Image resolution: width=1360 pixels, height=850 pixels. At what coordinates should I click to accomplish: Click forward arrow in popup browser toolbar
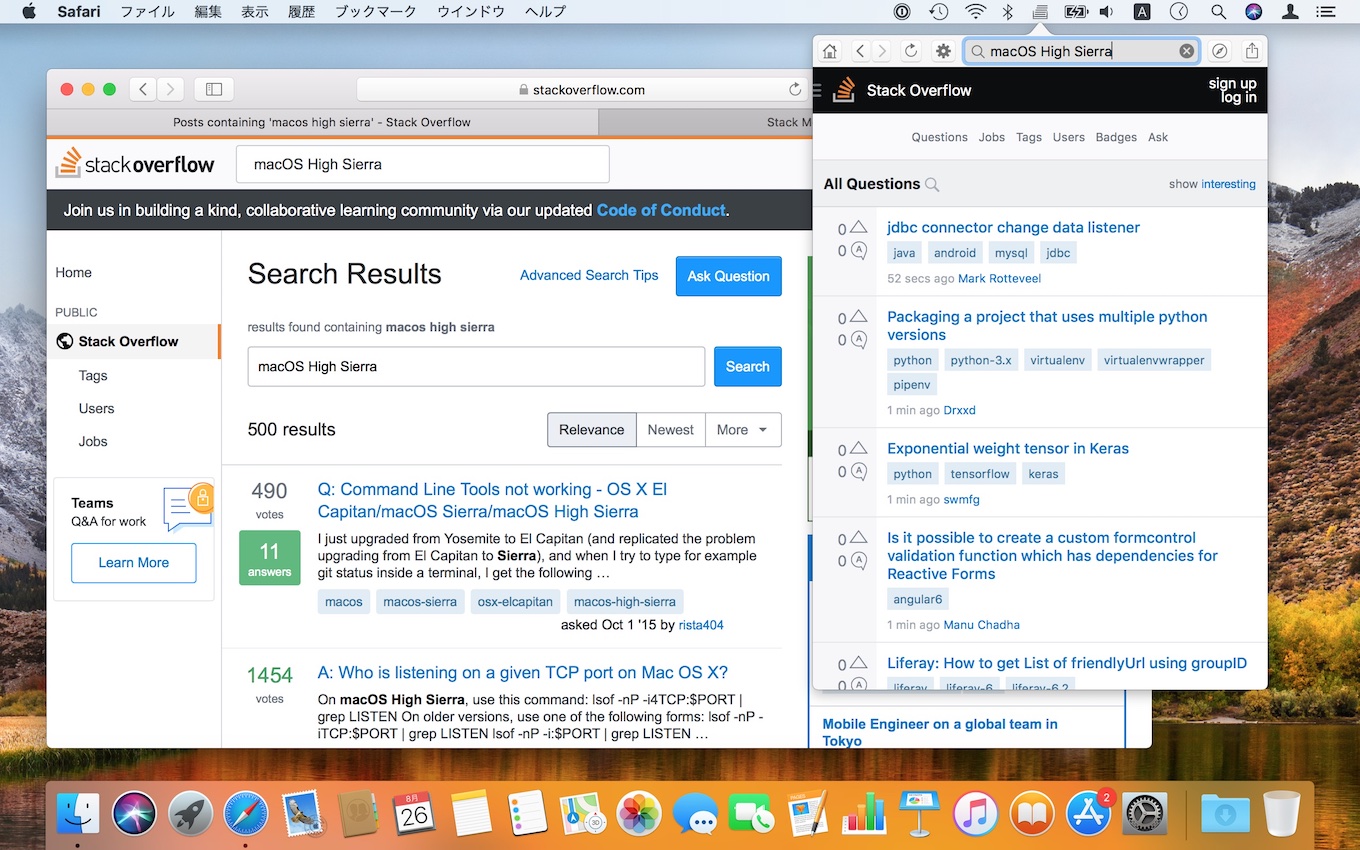pos(881,51)
